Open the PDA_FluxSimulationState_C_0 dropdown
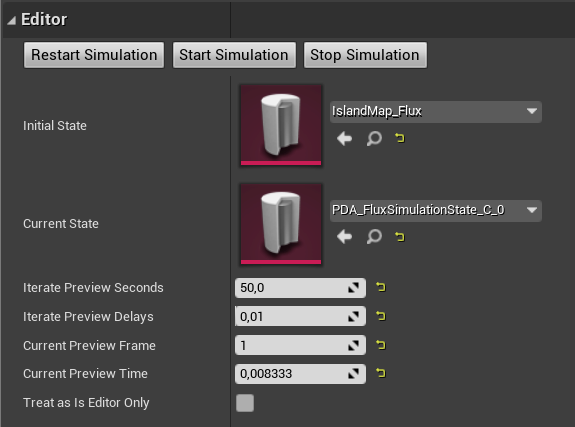Image resolution: width=575 pixels, height=427 pixels. click(x=436, y=211)
